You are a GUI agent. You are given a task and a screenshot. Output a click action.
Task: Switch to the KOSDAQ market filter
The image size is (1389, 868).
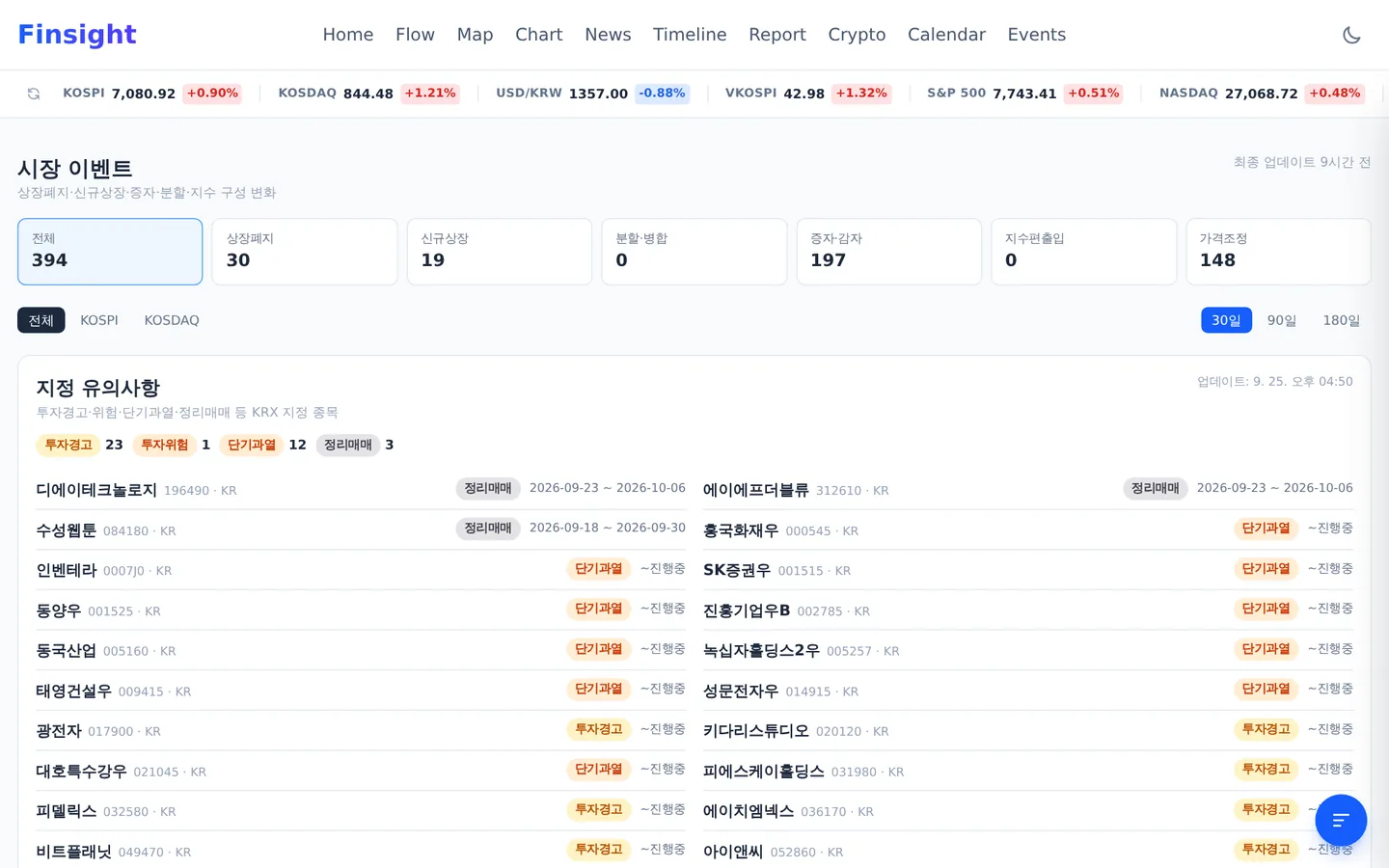click(172, 320)
